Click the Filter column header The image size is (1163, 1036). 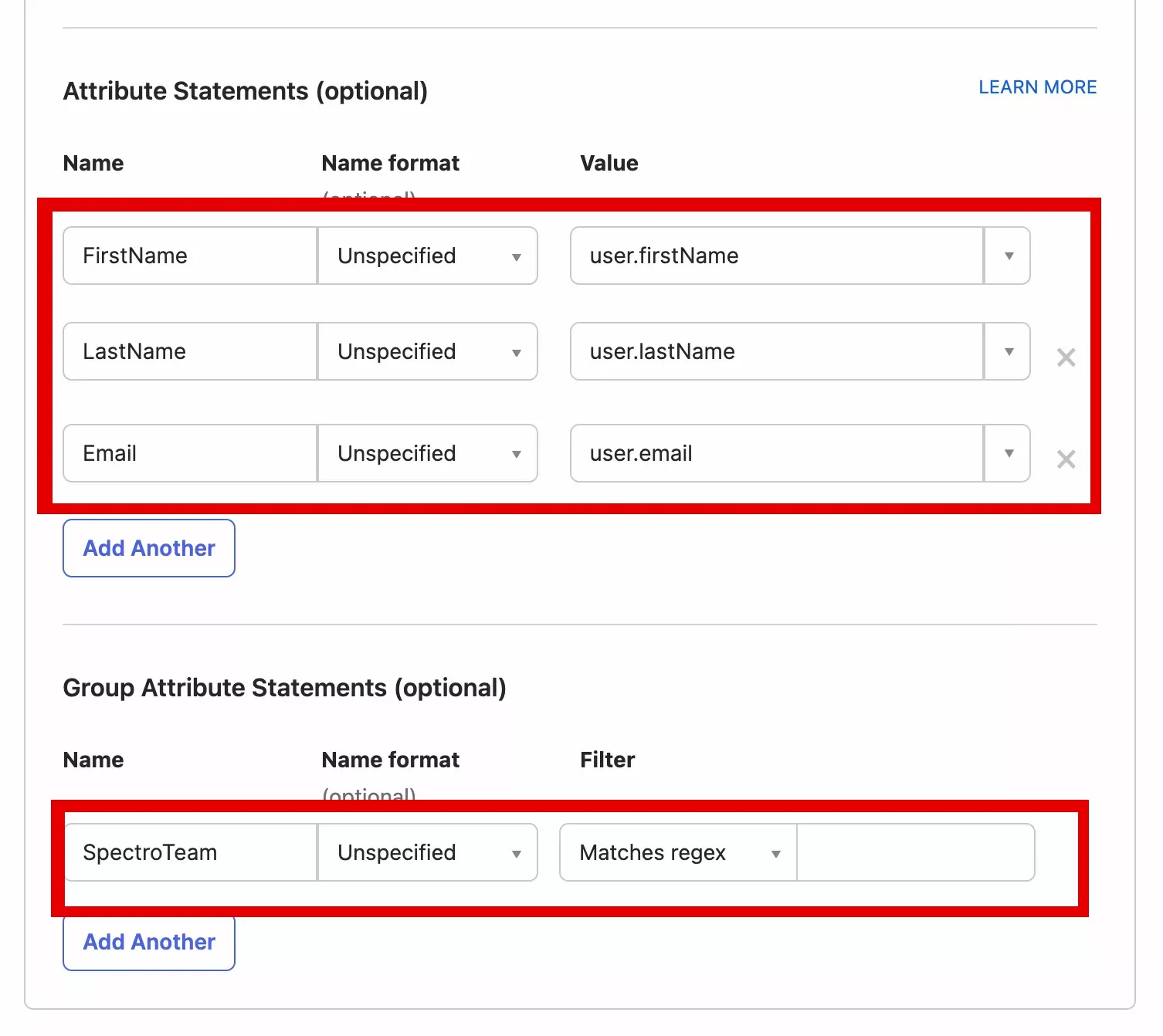(608, 760)
